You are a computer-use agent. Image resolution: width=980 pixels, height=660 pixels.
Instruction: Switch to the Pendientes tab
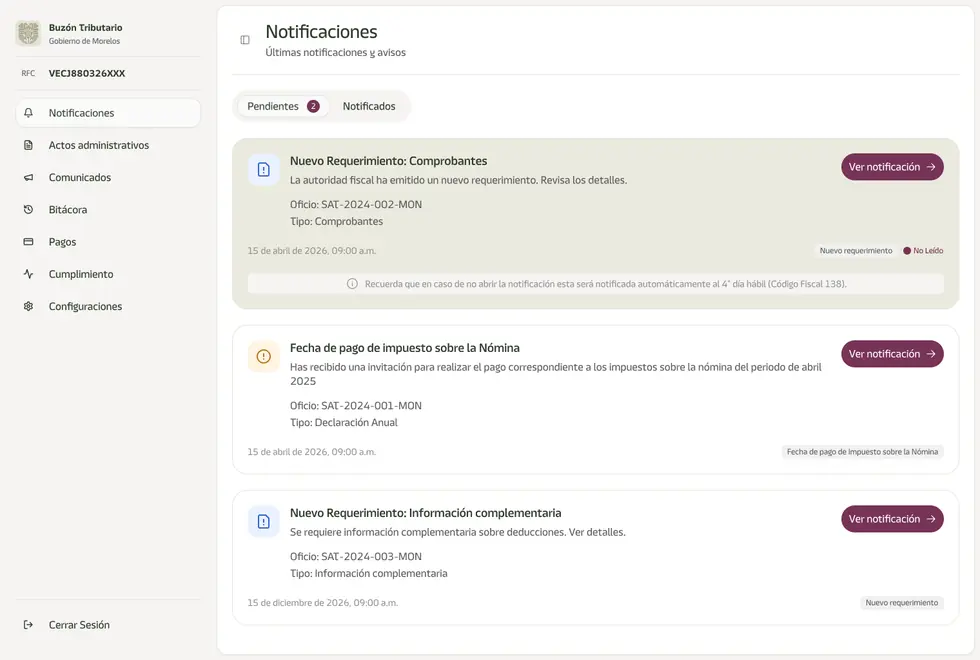pos(282,106)
